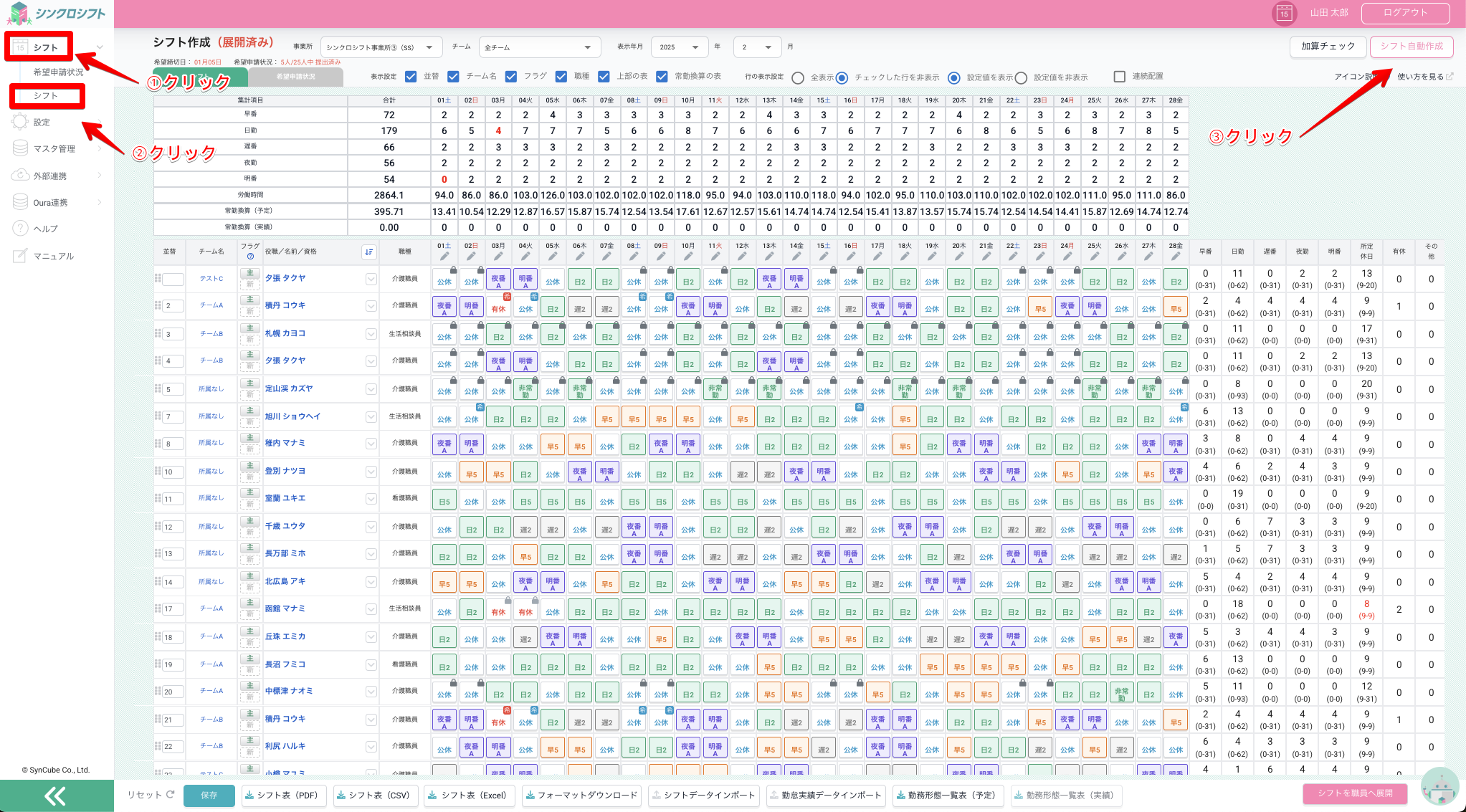Click the pencil edit icon under 01土

click(444, 256)
